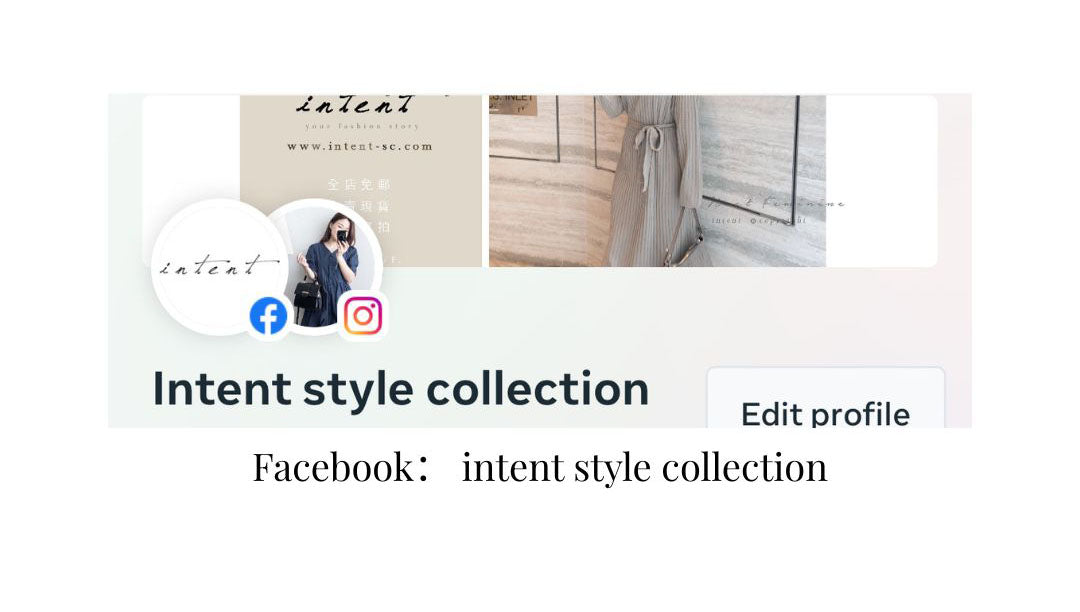
Task: Click the 'your fashion story' tagline
Action: pyautogui.click(x=361, y=127)
